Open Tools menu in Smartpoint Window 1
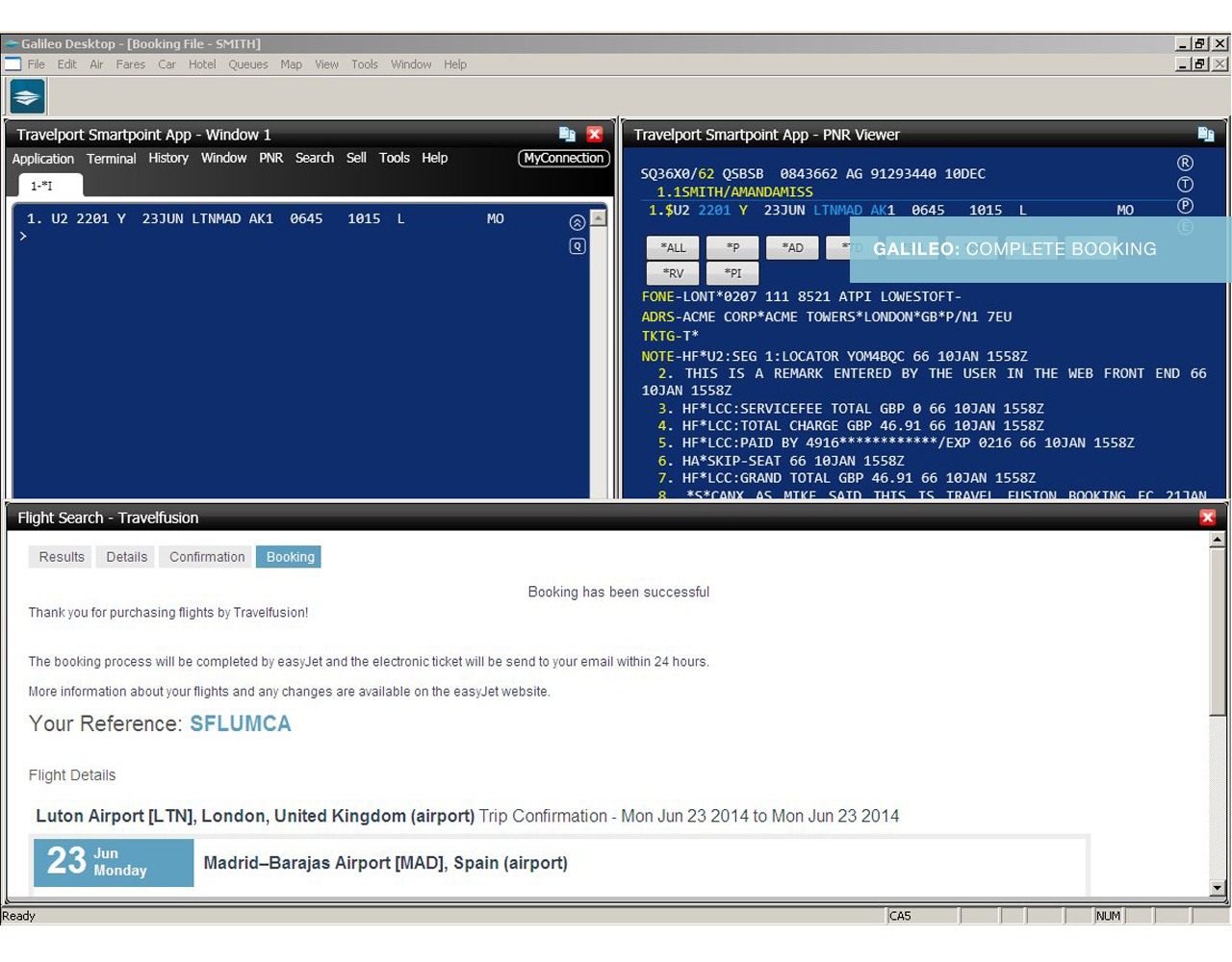Viewport: 1232px width, 962px height. [x=395, y=158]
